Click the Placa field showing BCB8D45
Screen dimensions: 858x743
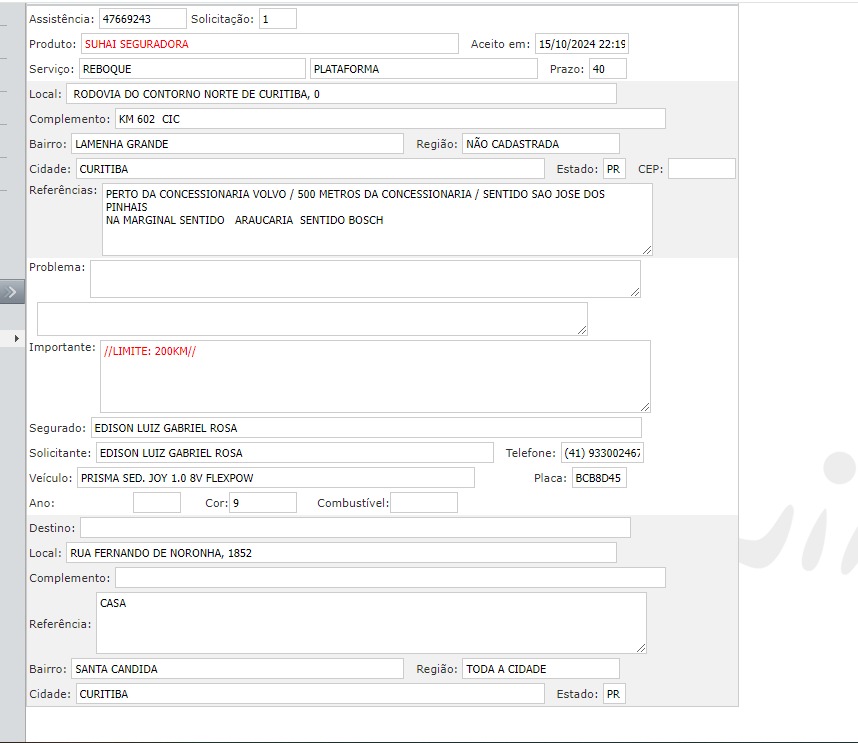599,478
